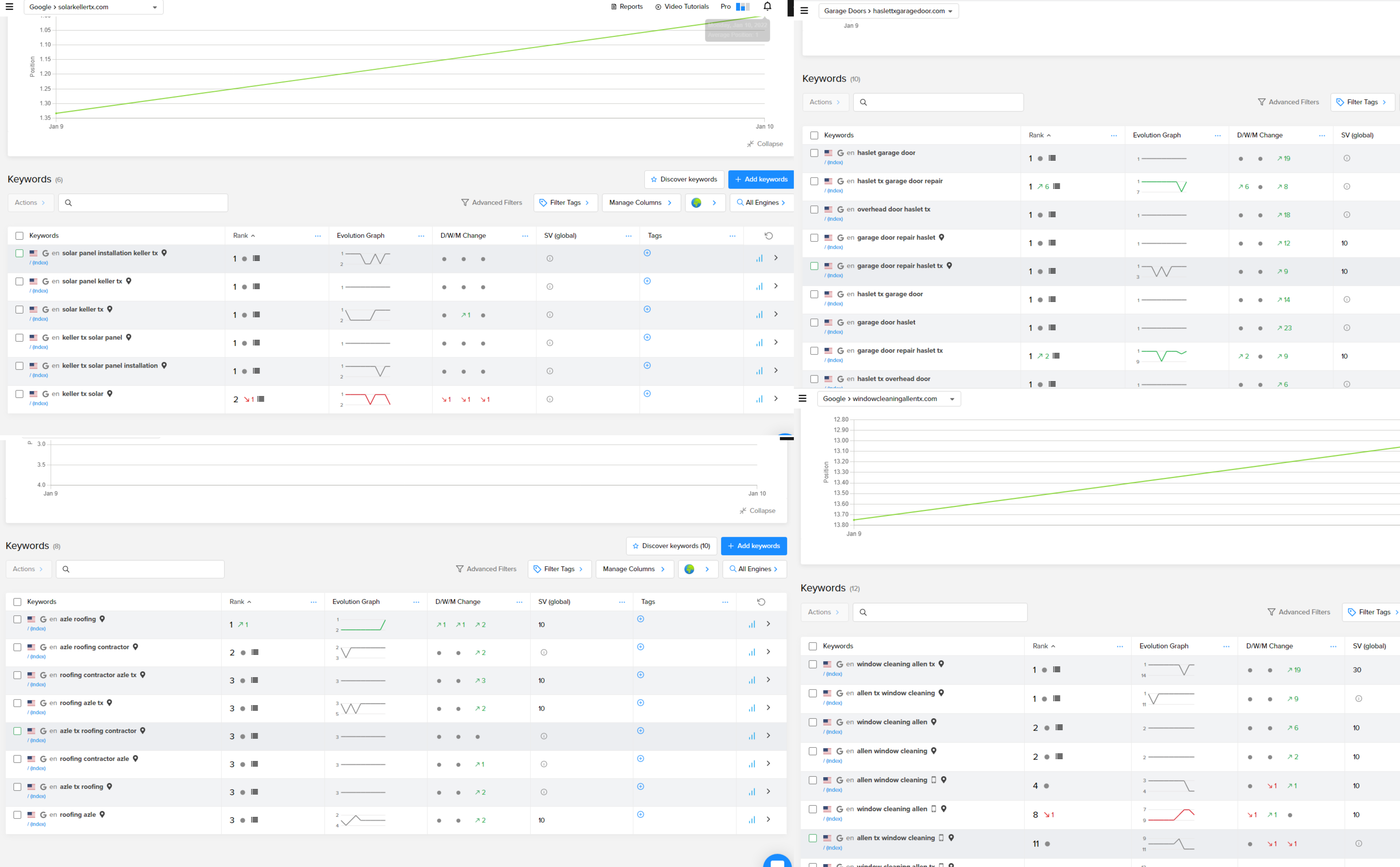The image size is (1400, 867).
Task: Check the 'solar panel installation keller tx' row
Action: click(19, 253)
